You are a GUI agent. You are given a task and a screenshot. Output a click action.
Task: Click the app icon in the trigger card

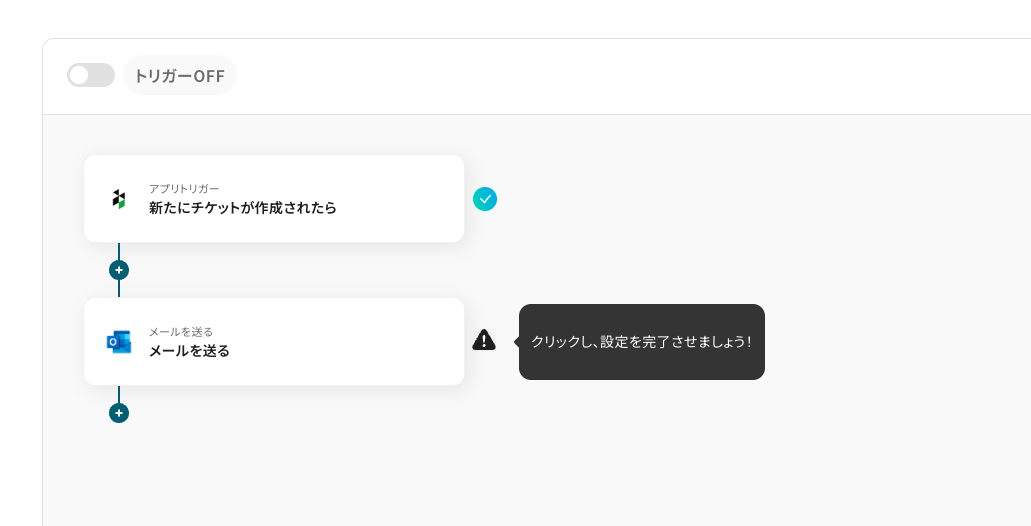point(119,199)
